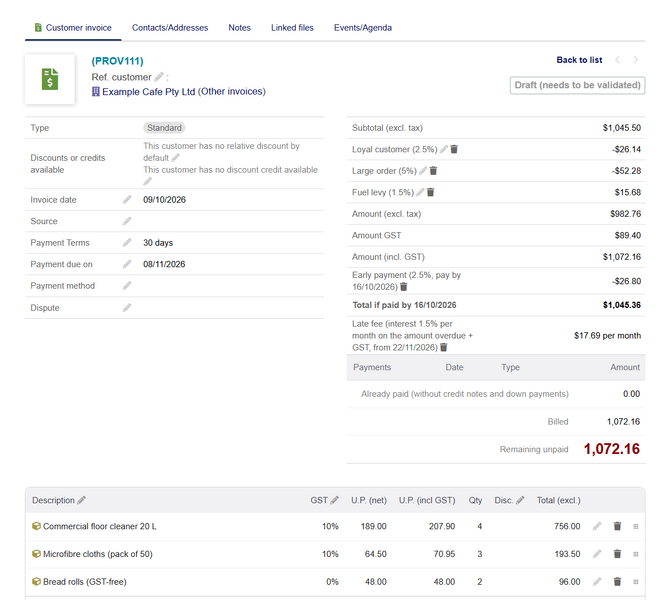The height and width of the screenshot is (600, 667).
Task: Grab handle of Bread rolls row
Action: click(636, 582)
